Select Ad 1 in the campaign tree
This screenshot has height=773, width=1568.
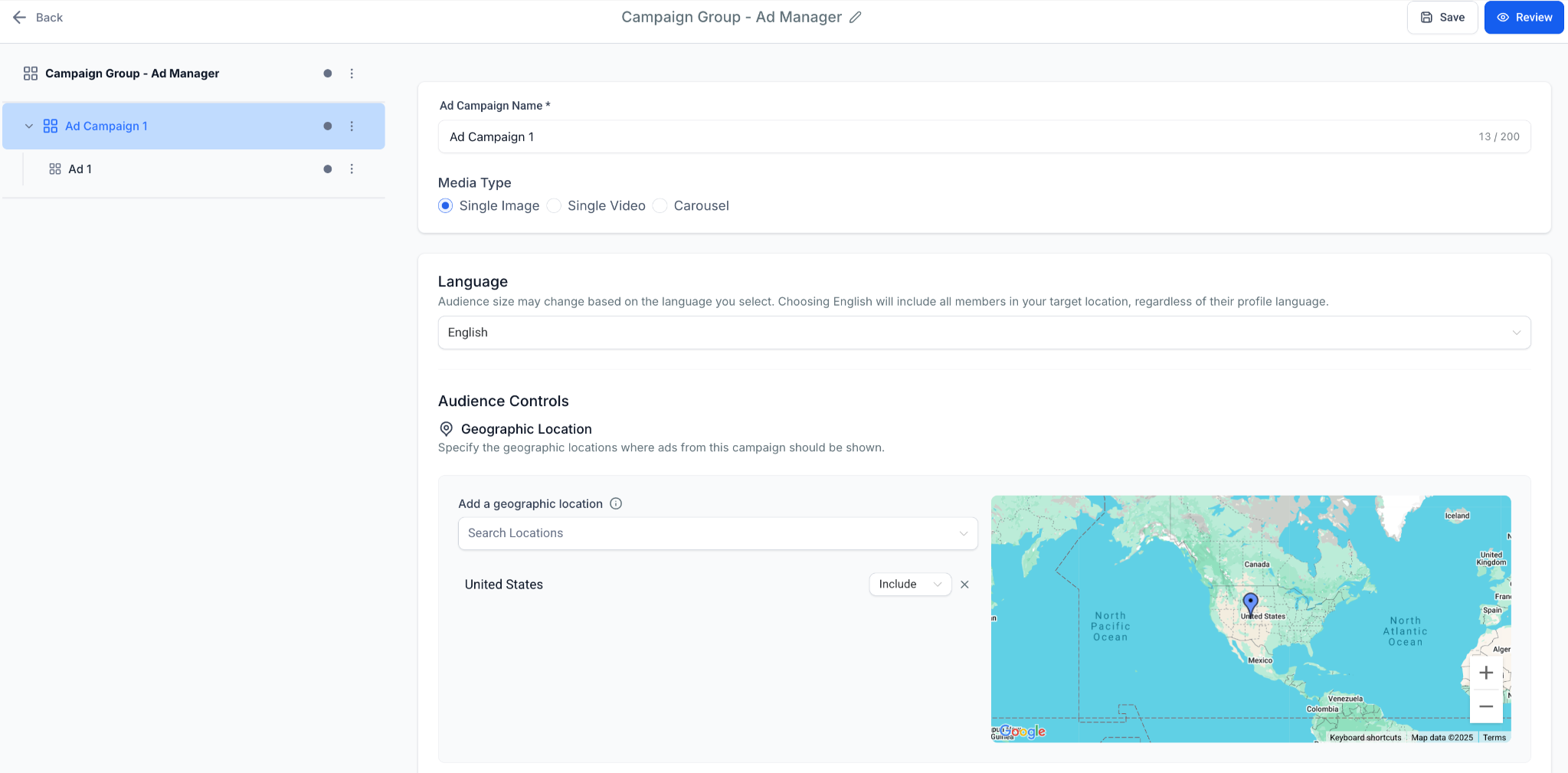[x=80, y=169]
